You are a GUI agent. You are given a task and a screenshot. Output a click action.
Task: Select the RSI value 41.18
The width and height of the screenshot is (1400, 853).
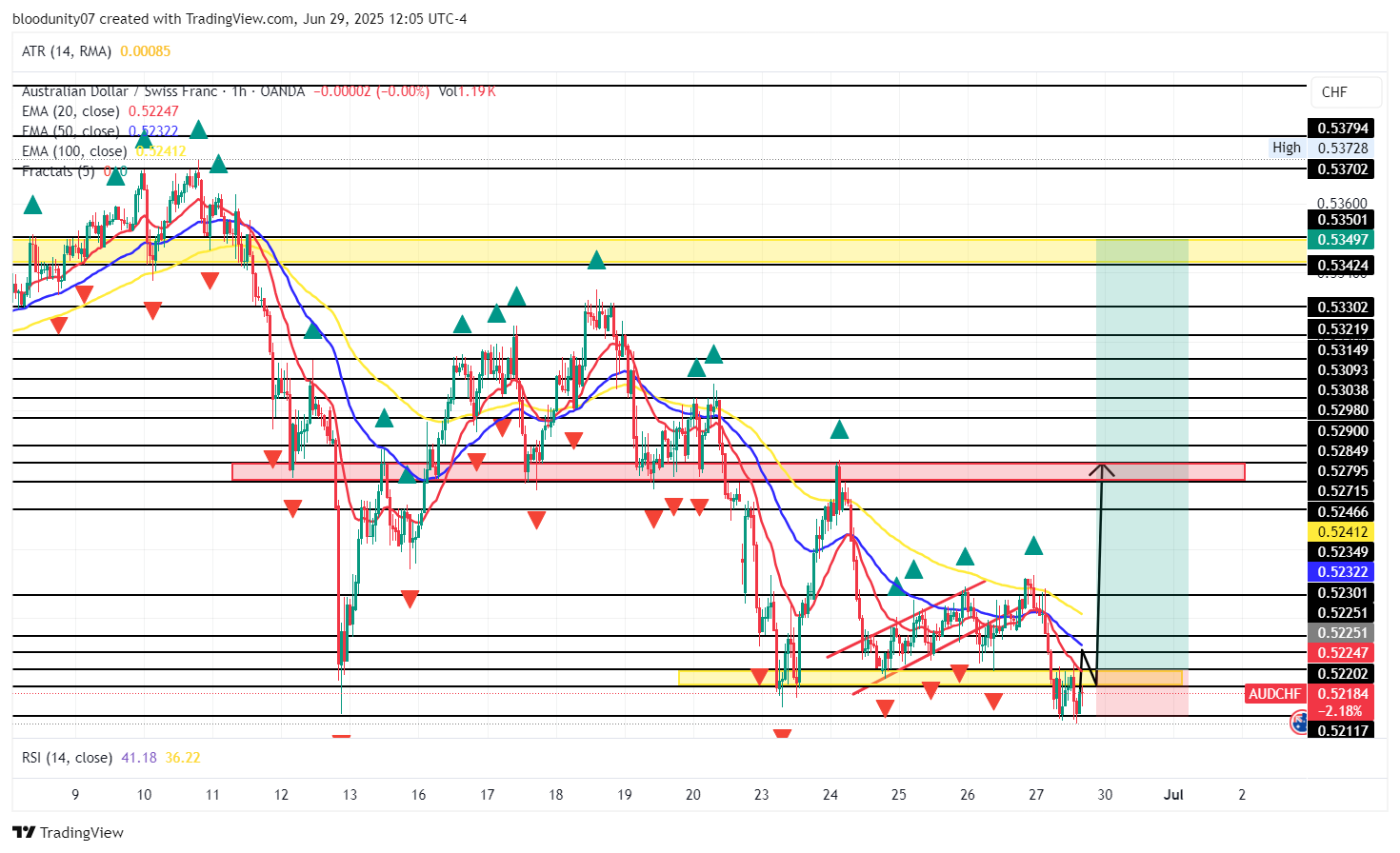(139, 758)
